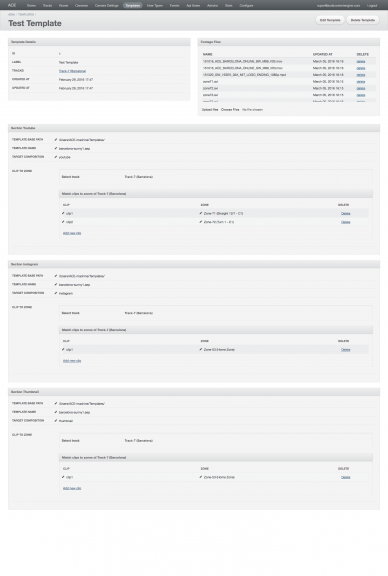388x576 pixels.
Task: Edit Zone 72 Turn assignment in Youtube section
Action: (201, 222)
